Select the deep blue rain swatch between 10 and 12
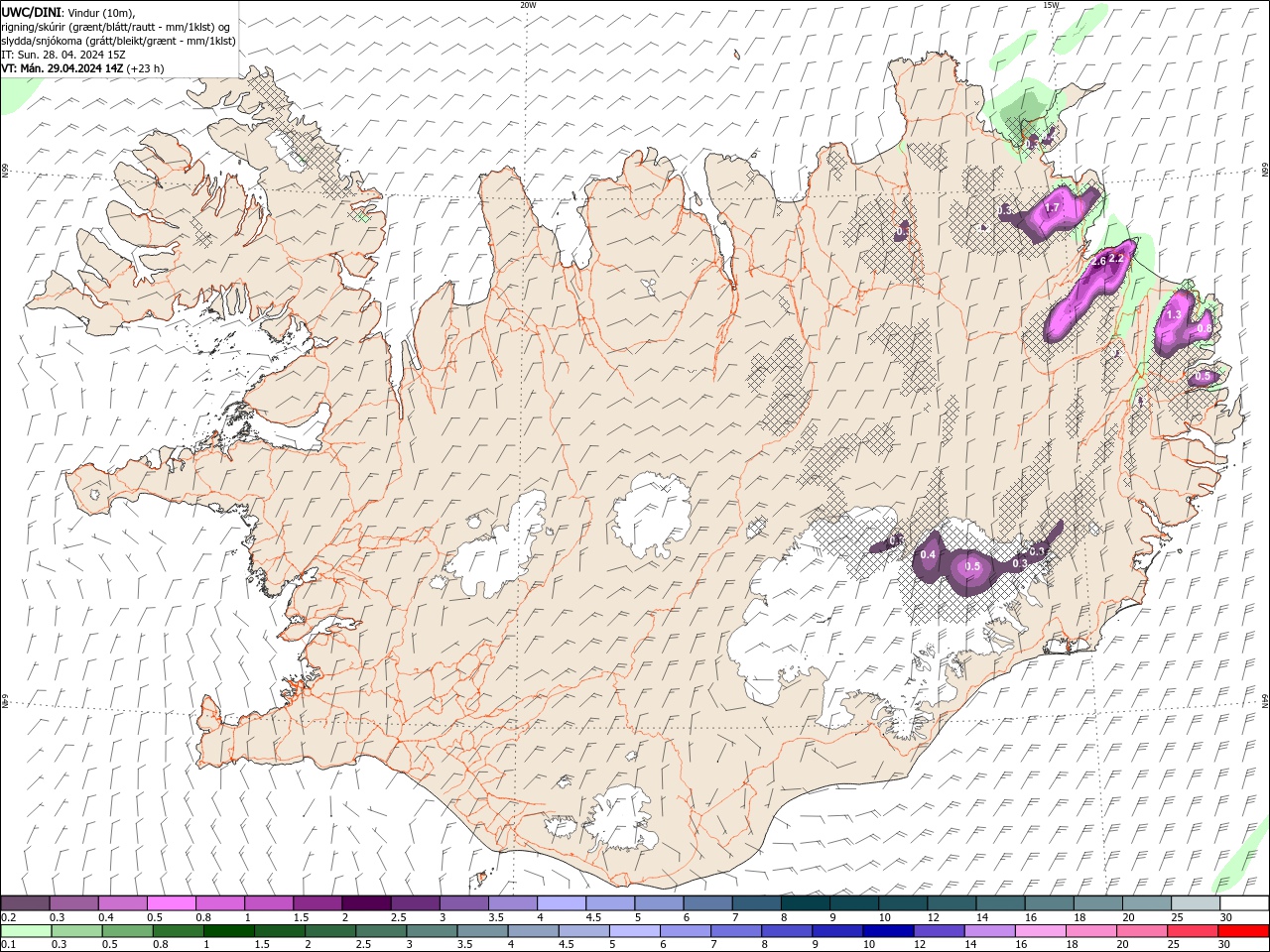 tap(887, 931)
